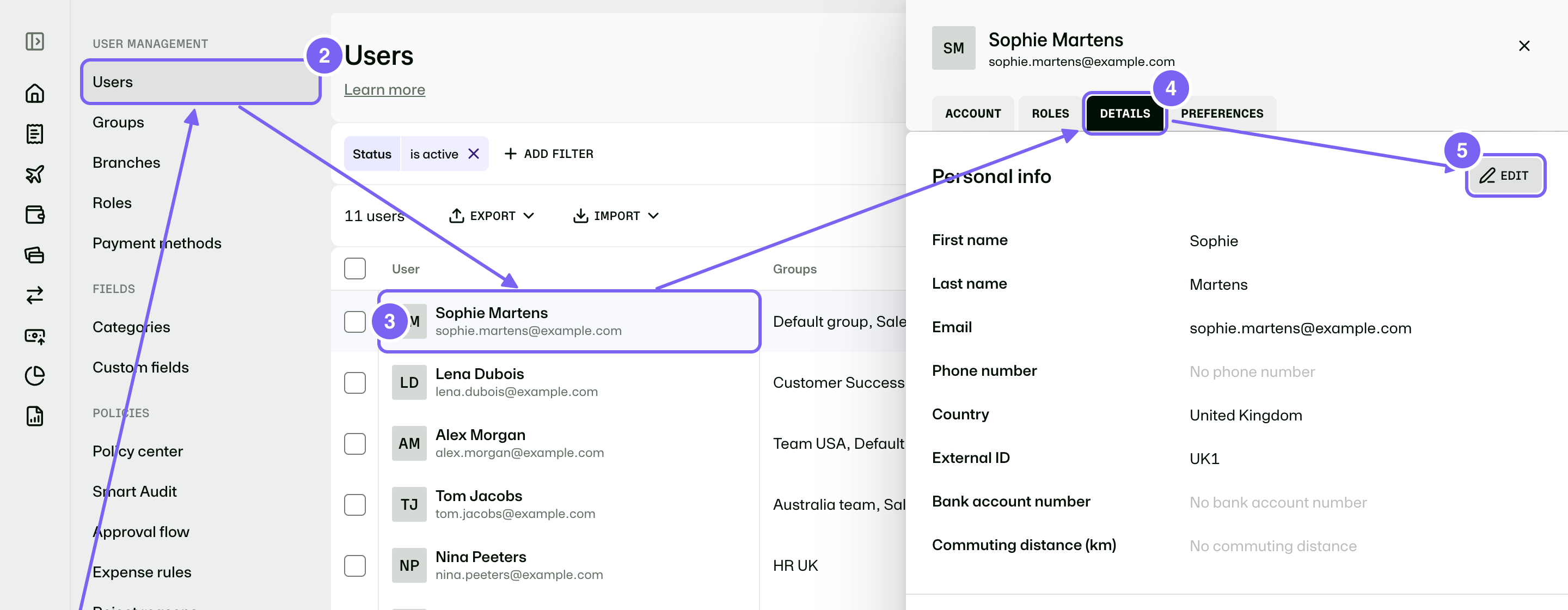Select the checkbox for Tom Jacobs
The height and width of the screenshot is (610, 1568).
[355, 504]
